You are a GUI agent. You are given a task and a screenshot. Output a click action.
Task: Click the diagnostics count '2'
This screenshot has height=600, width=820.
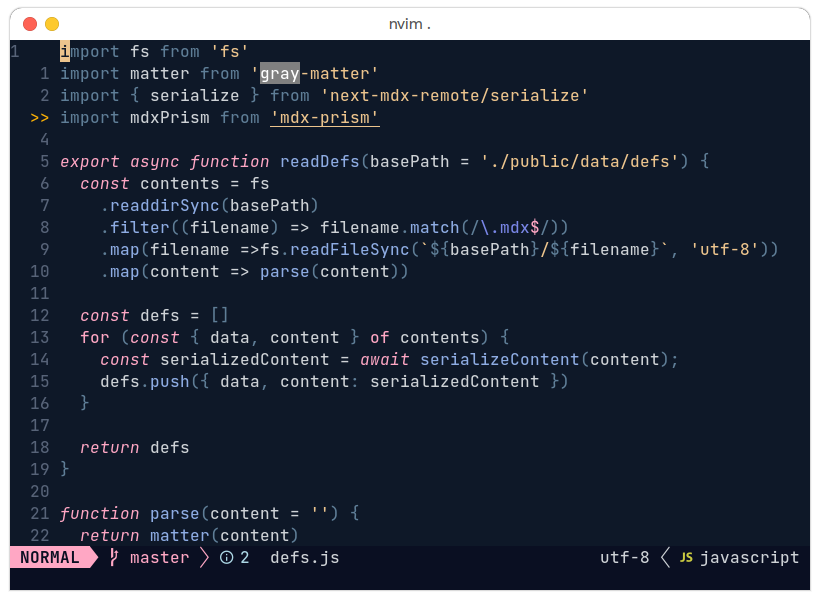[245, 558]
